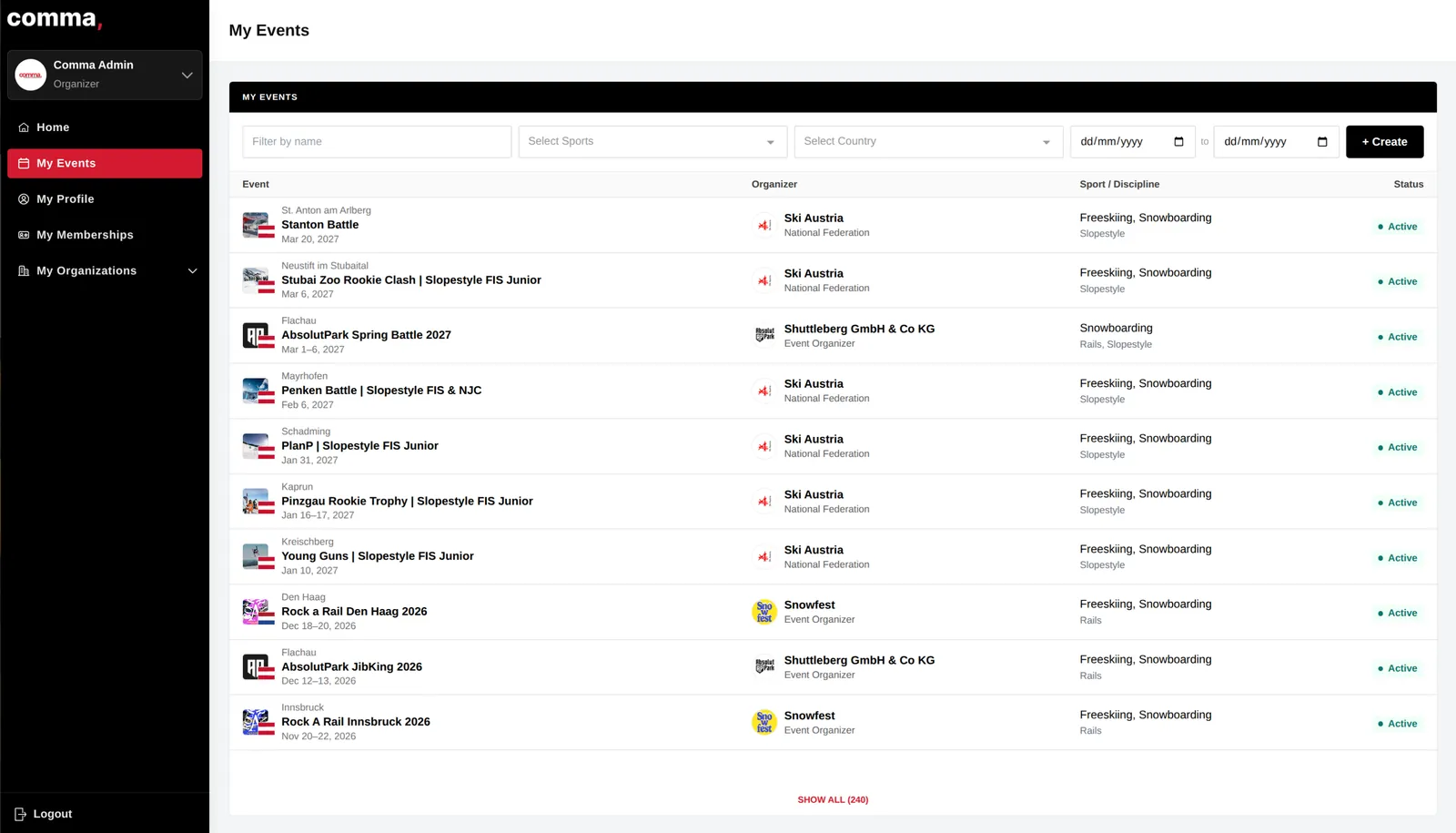Click the comma logo in sidebar
The height and width of the screenshot is (833, 1456).
point(55,19)
